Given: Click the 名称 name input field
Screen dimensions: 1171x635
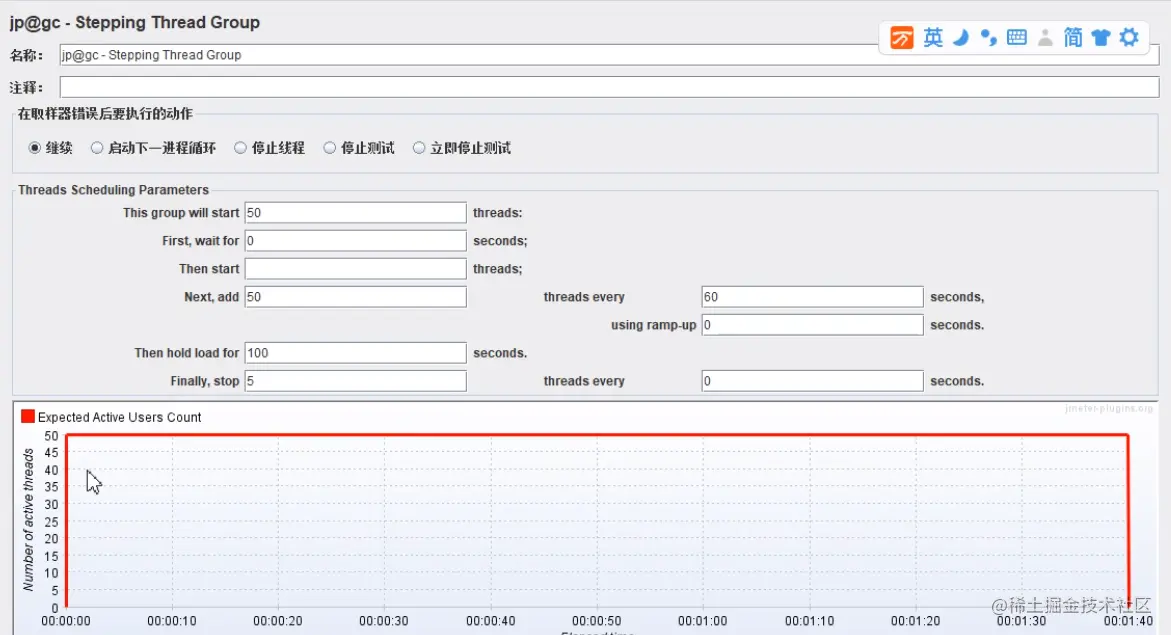Looking at the screenshot, I should coord(609,55).
